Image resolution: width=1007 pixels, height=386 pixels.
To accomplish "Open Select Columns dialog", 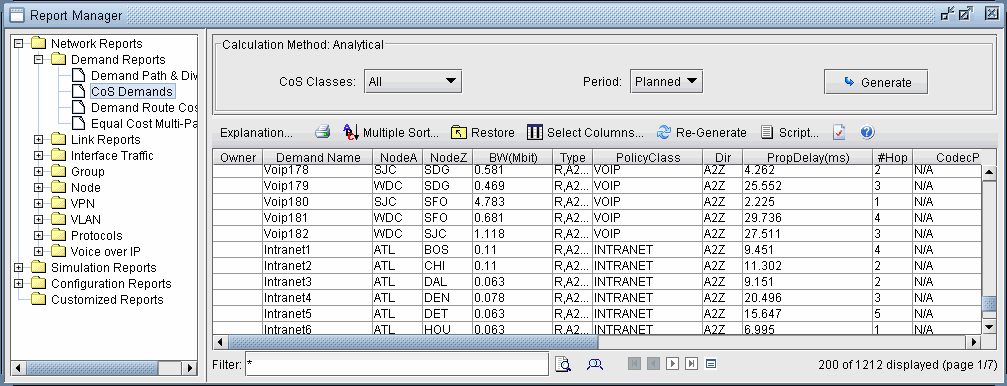I will tap(585, 132).
